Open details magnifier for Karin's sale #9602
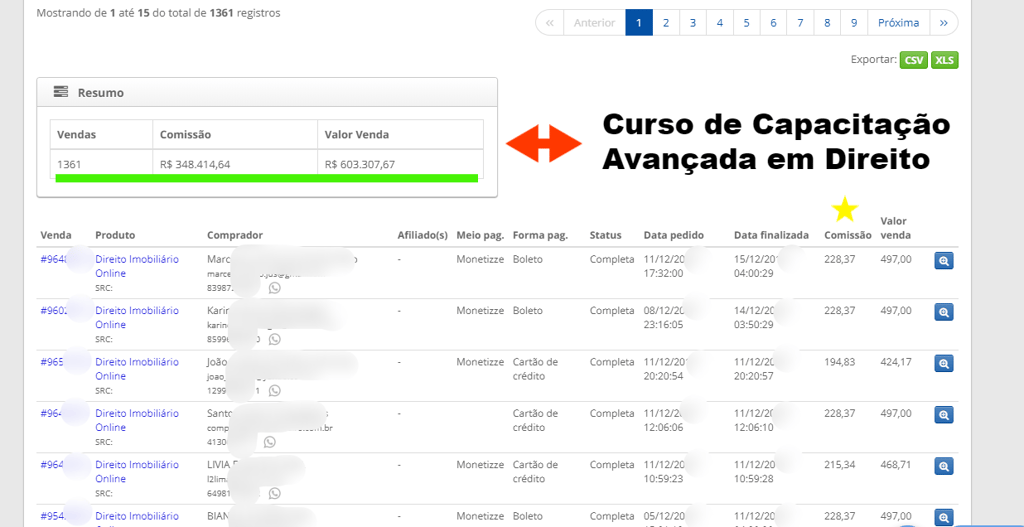The image size is (1024, 527). 944,312
